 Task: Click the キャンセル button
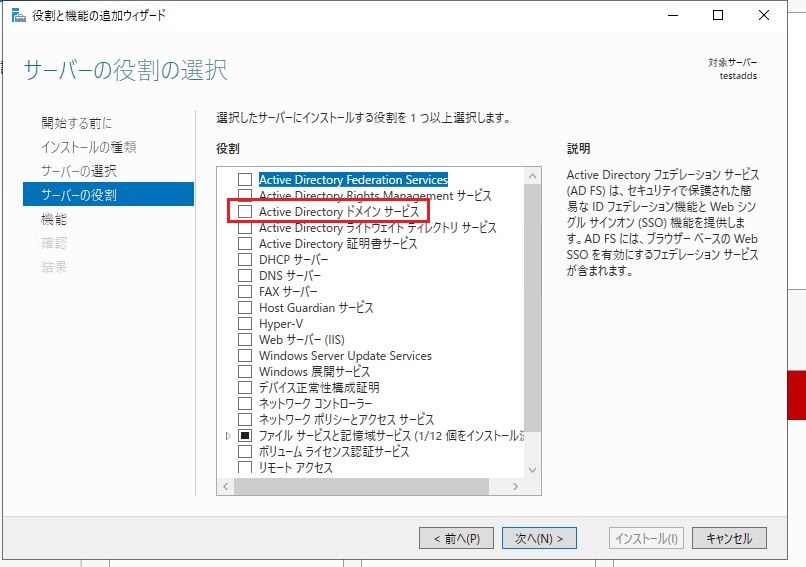pos(729,538)
